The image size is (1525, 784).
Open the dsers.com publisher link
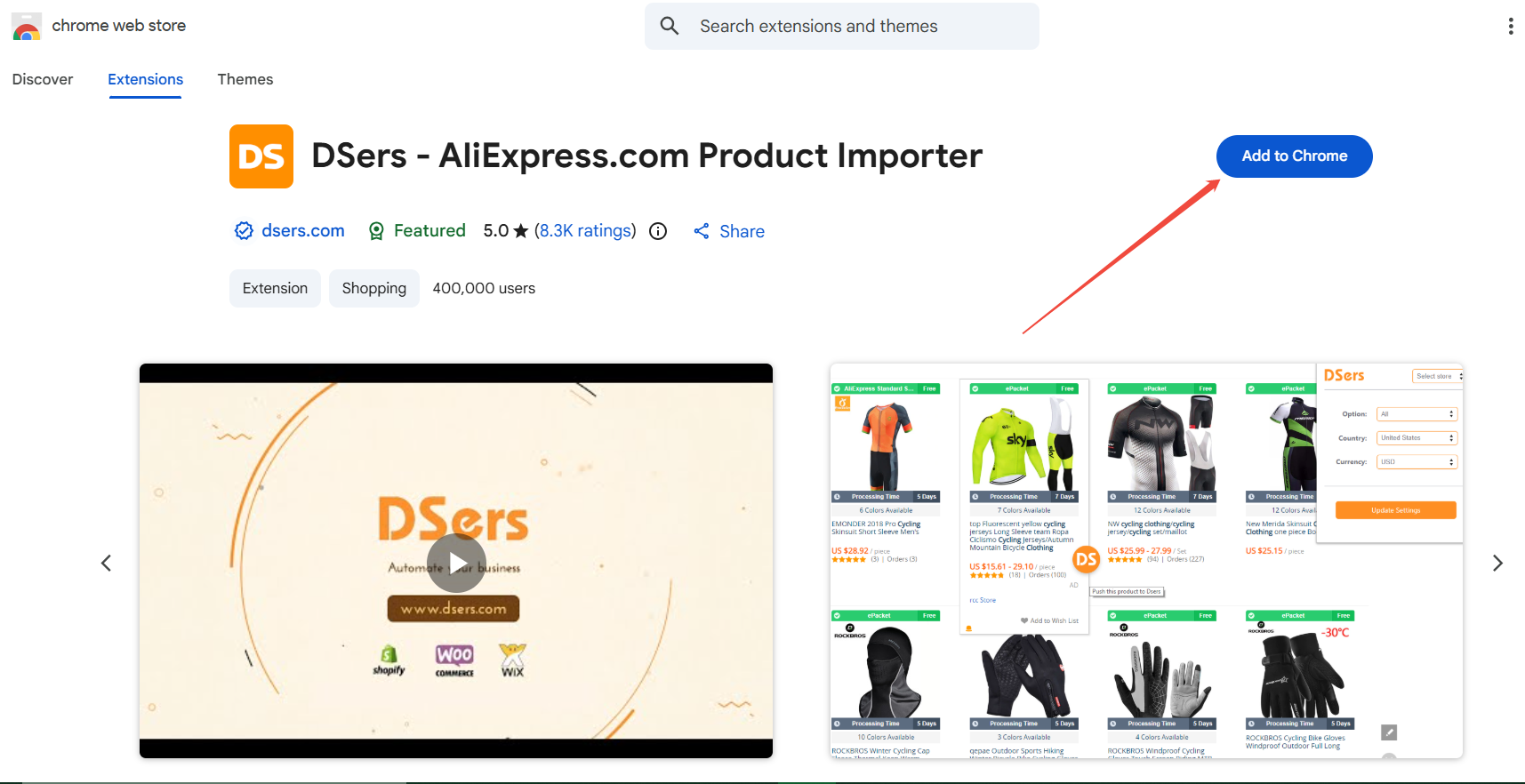click(303, 231)
